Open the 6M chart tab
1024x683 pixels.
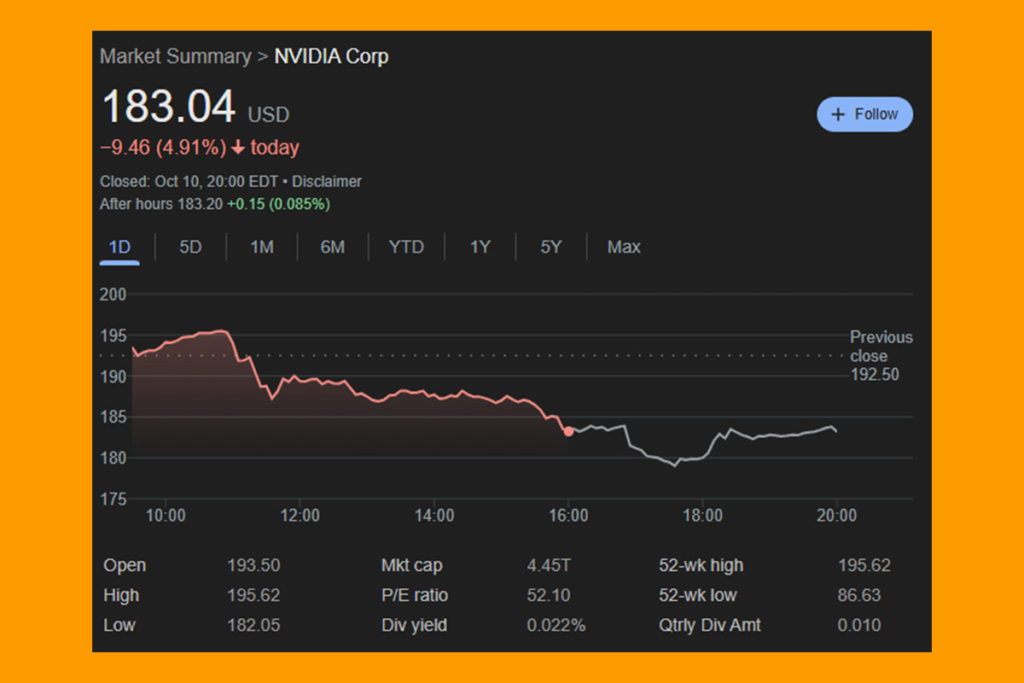[x=332, y=246]
